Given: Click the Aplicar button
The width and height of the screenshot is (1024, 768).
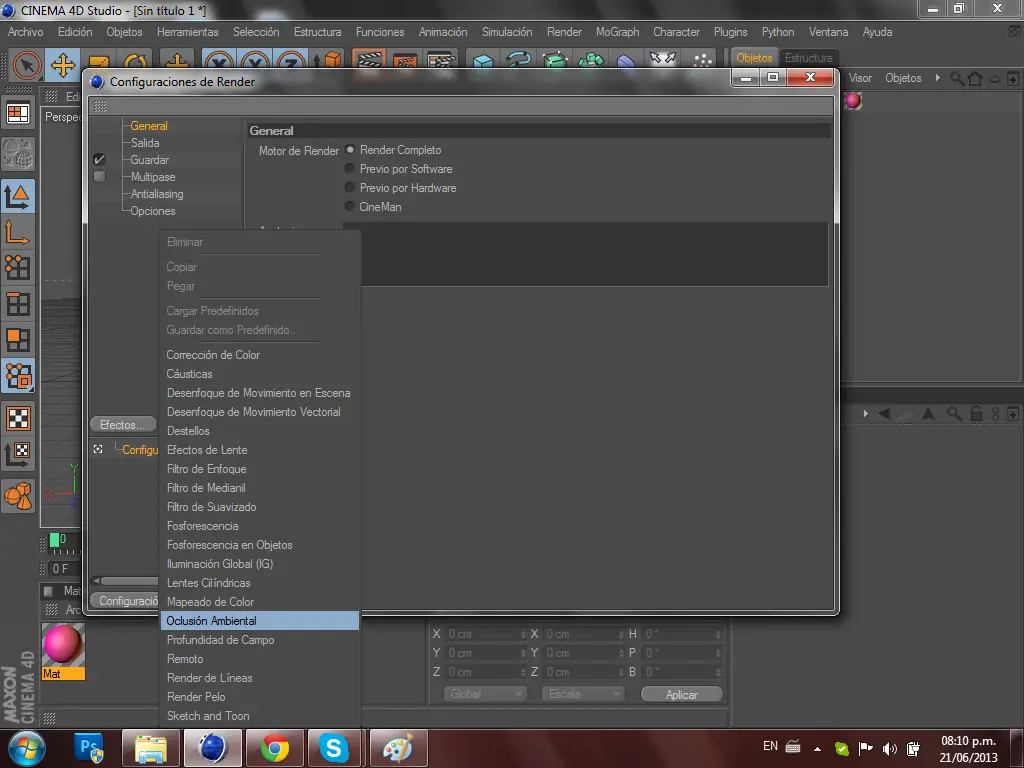Looking at the screenshot, I should [682, 694].
